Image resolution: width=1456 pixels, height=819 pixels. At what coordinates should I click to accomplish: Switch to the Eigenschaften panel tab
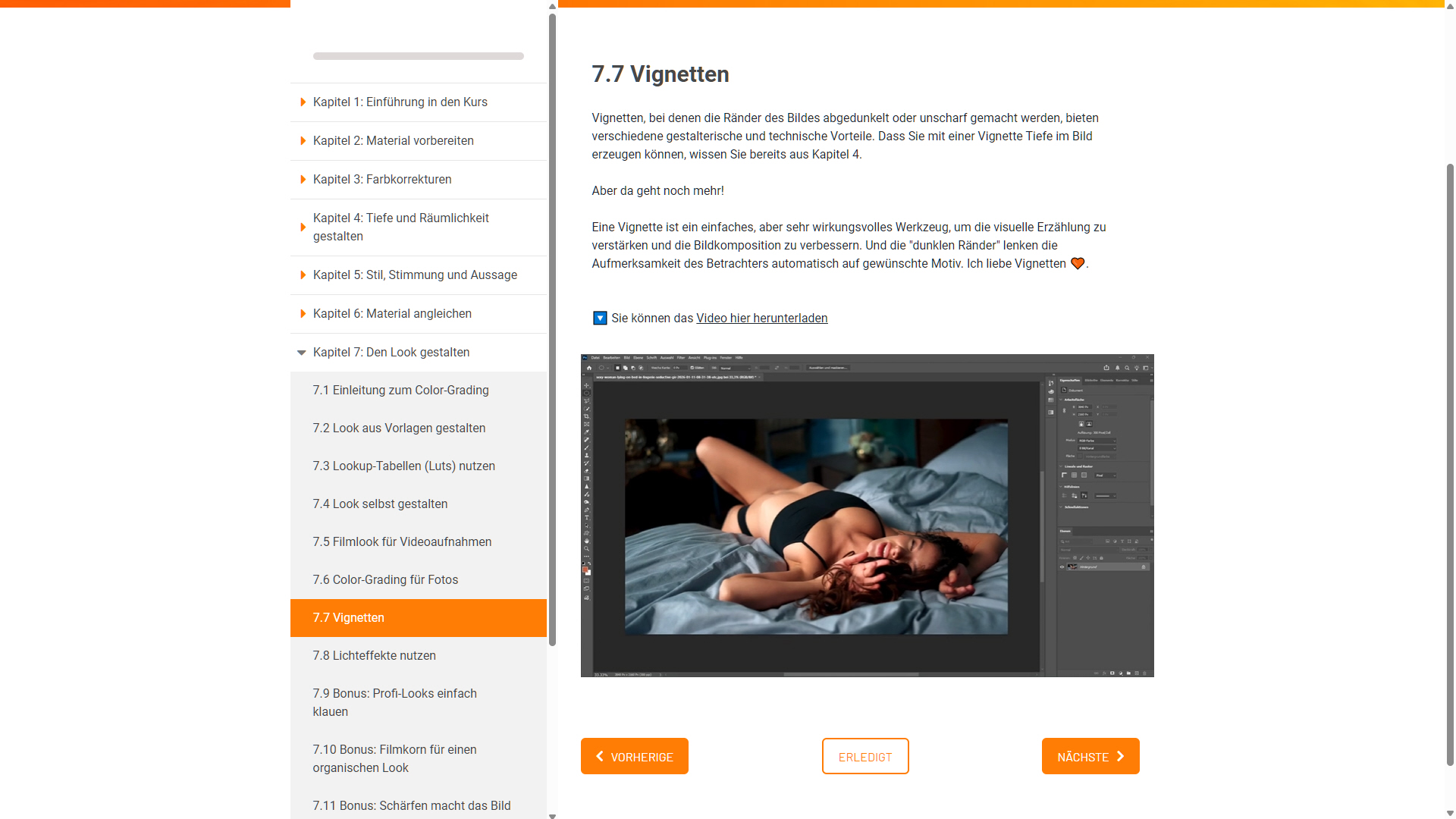pos(1071,380)
